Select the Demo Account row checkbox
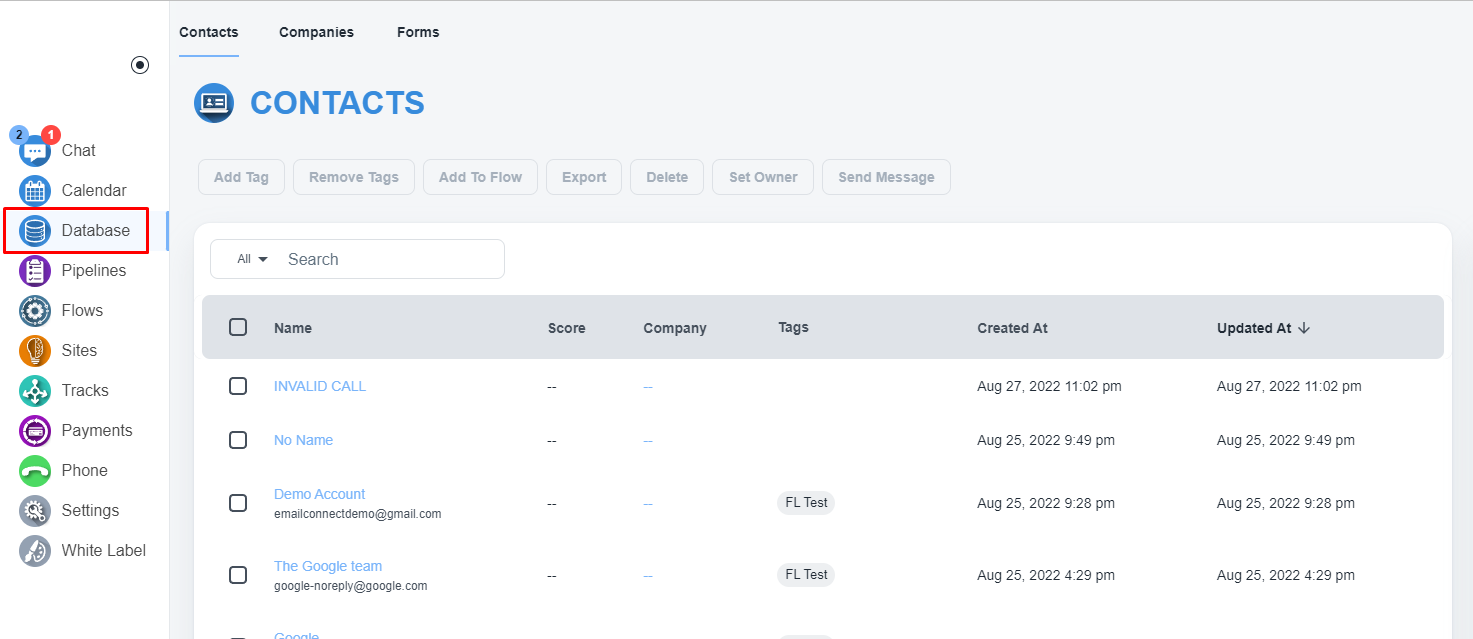 [x=238, y=503]
